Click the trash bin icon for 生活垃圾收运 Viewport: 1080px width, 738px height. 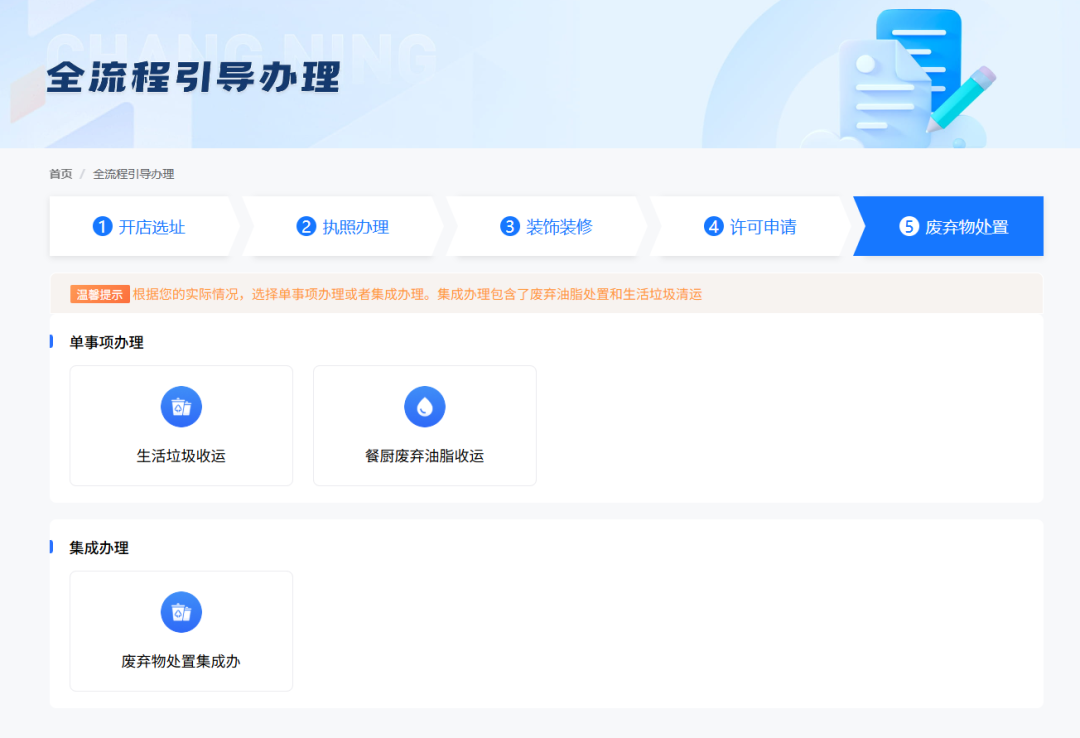coord(181,407)
